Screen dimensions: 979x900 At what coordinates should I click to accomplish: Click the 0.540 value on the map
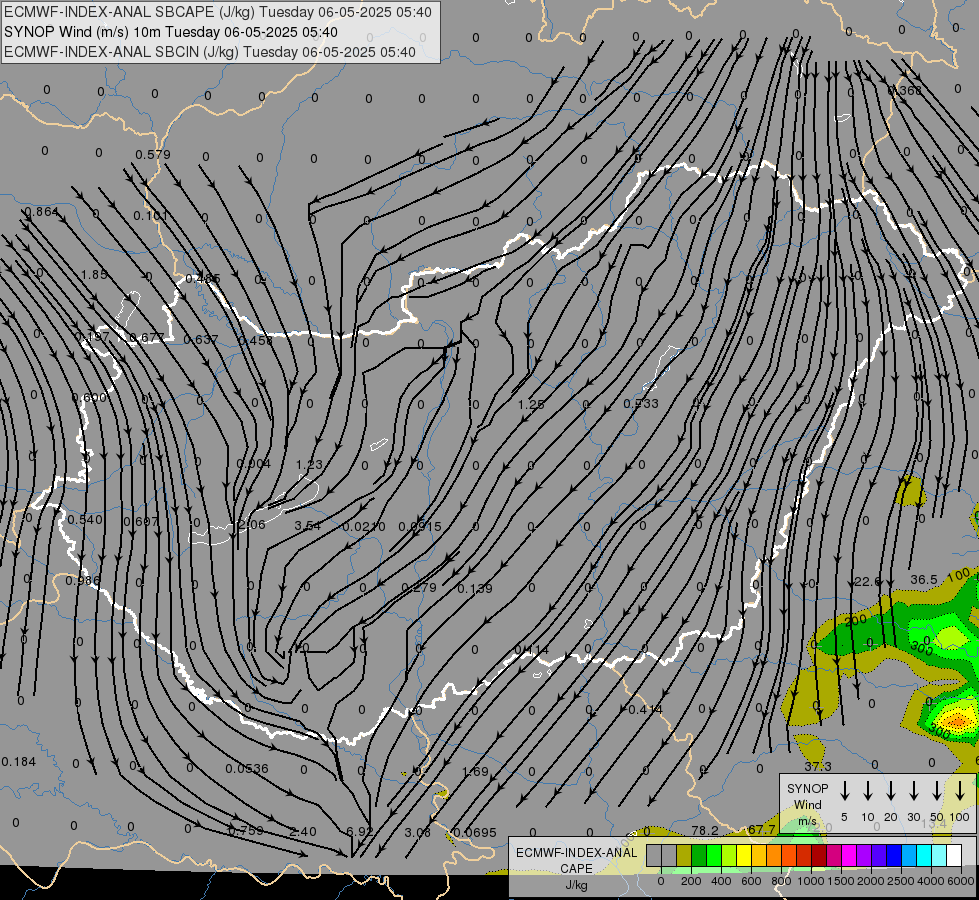click(85, 520)
